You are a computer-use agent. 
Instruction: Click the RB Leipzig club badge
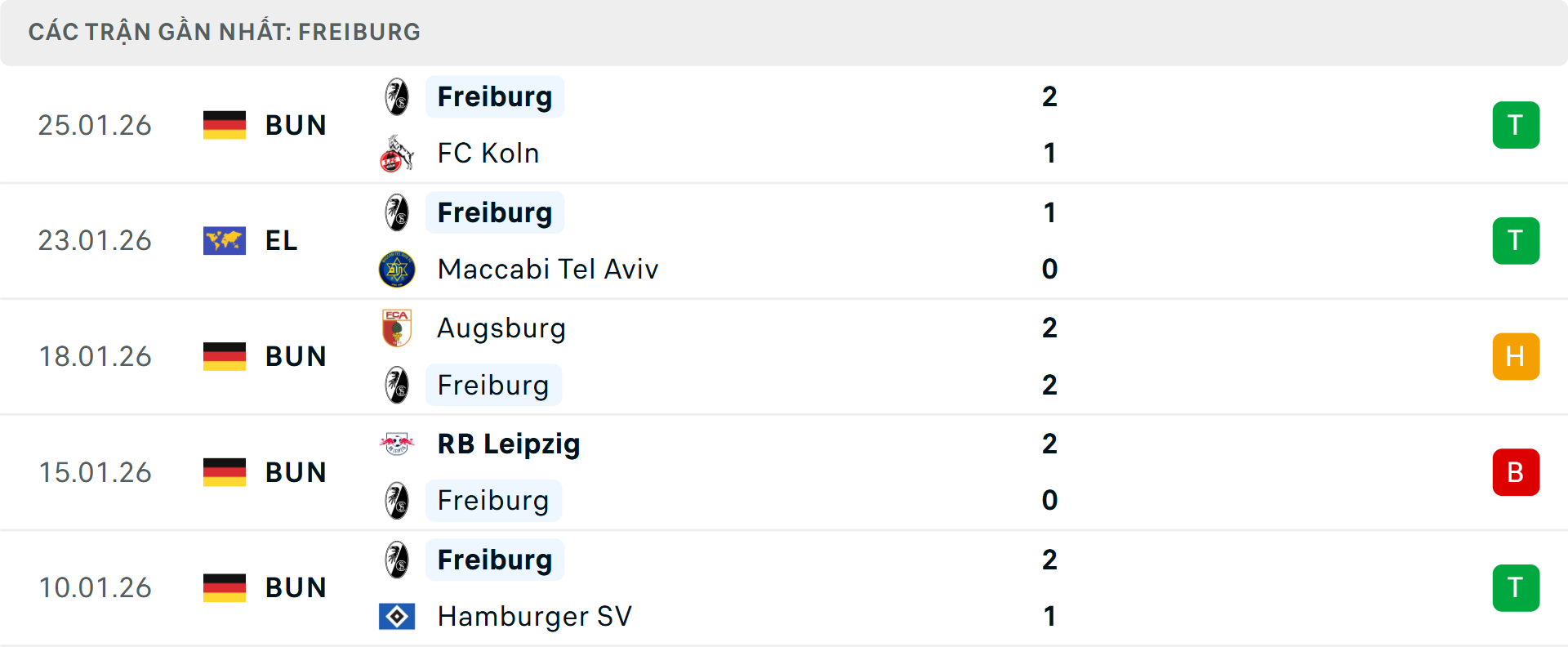(398, 444)
